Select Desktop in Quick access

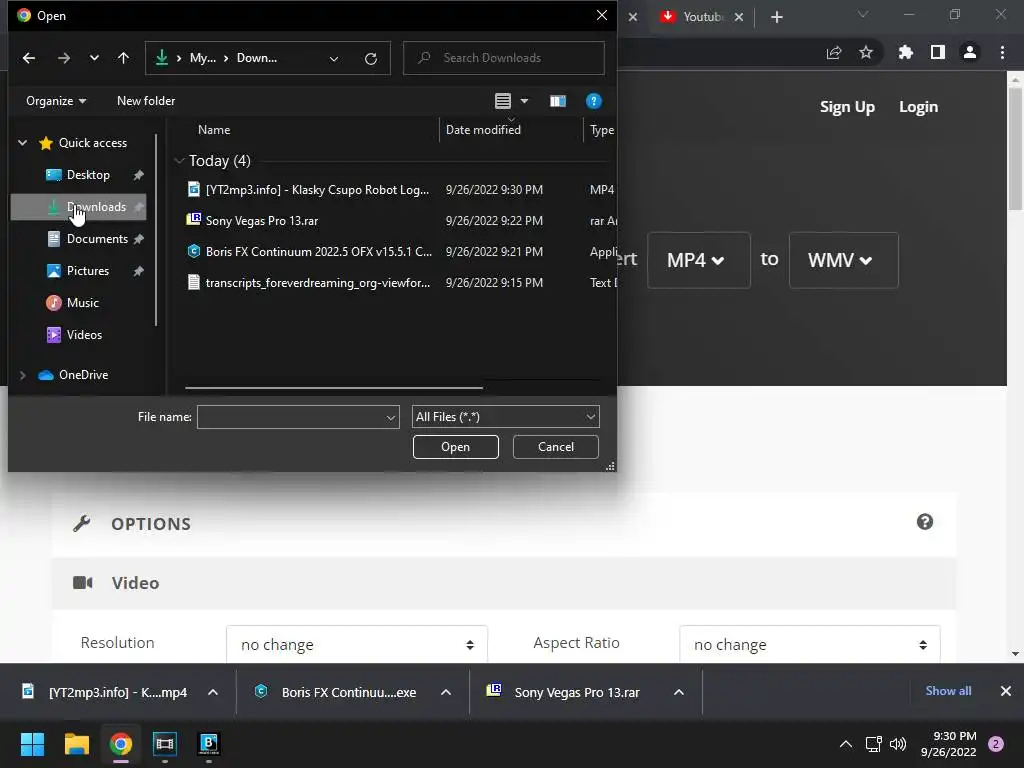pyautogui.click(x=88, y=175)
